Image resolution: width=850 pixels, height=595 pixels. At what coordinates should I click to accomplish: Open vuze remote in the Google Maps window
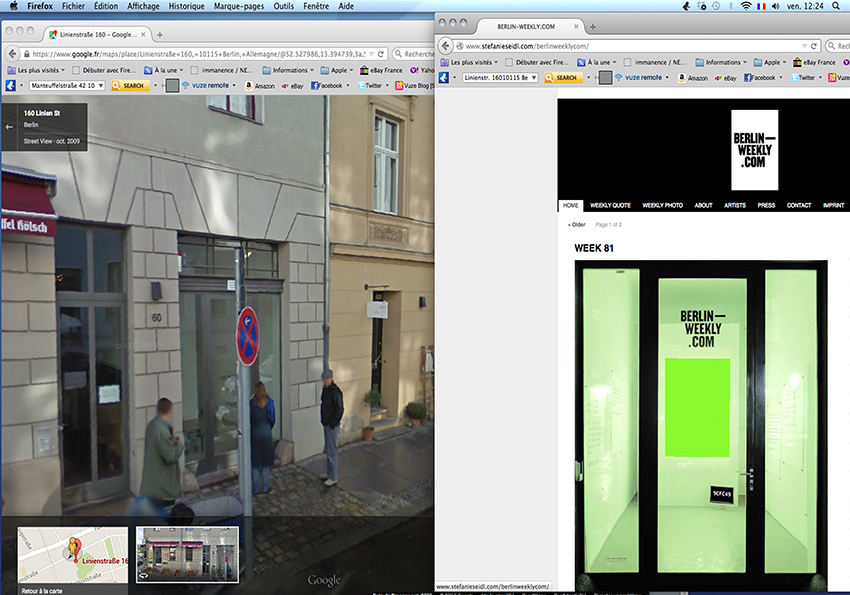point(205,86)
